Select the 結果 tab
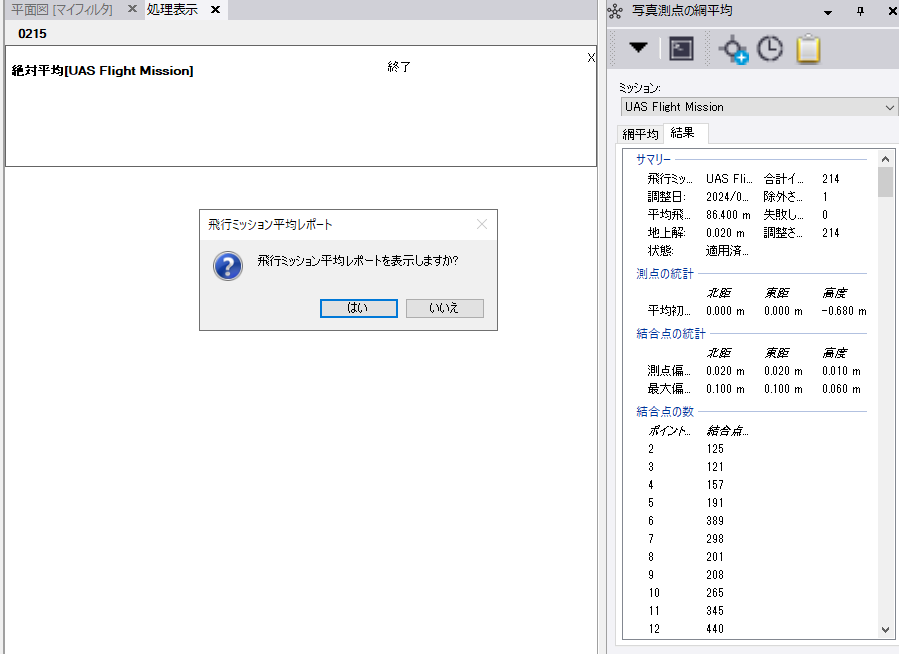 pos(683,133)
